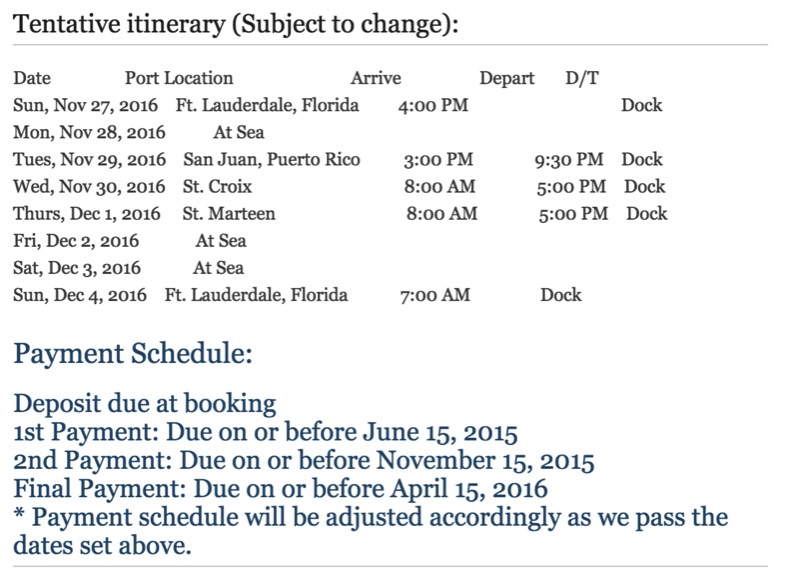Click the 4:00 PM arrival time
This screenshot has height=580, width=798.
point(433,105)
